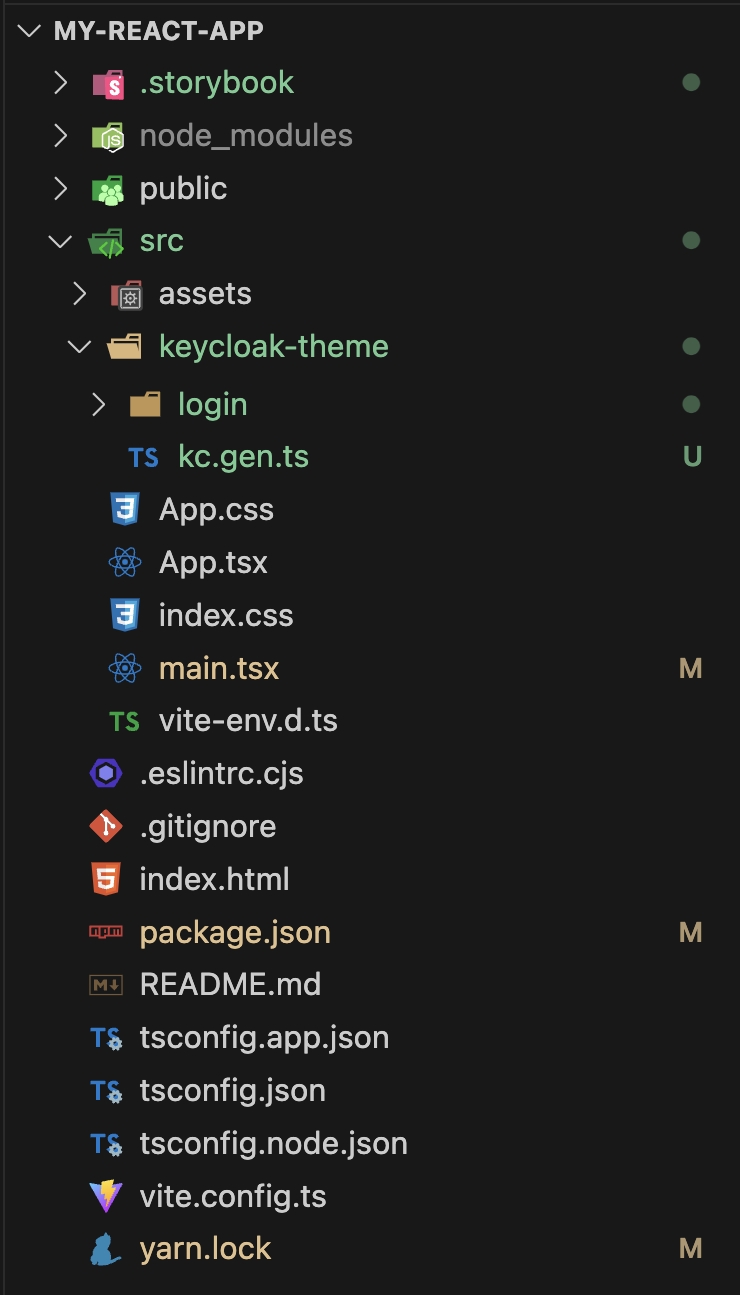Collapse the keycloak-theme folder chevron
Screen dimensions: 740x1295
(x=80, y=347)
